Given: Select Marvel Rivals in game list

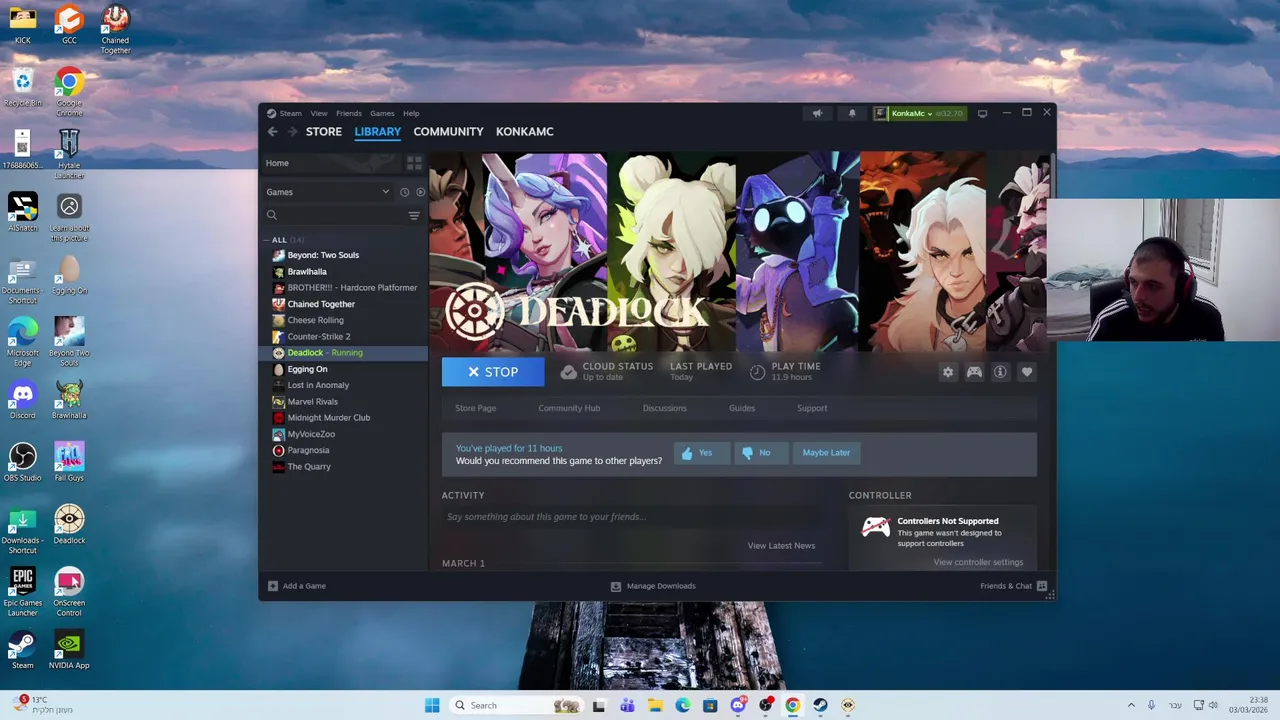Looking at the screenshot, I should click(x=344, y=401).
